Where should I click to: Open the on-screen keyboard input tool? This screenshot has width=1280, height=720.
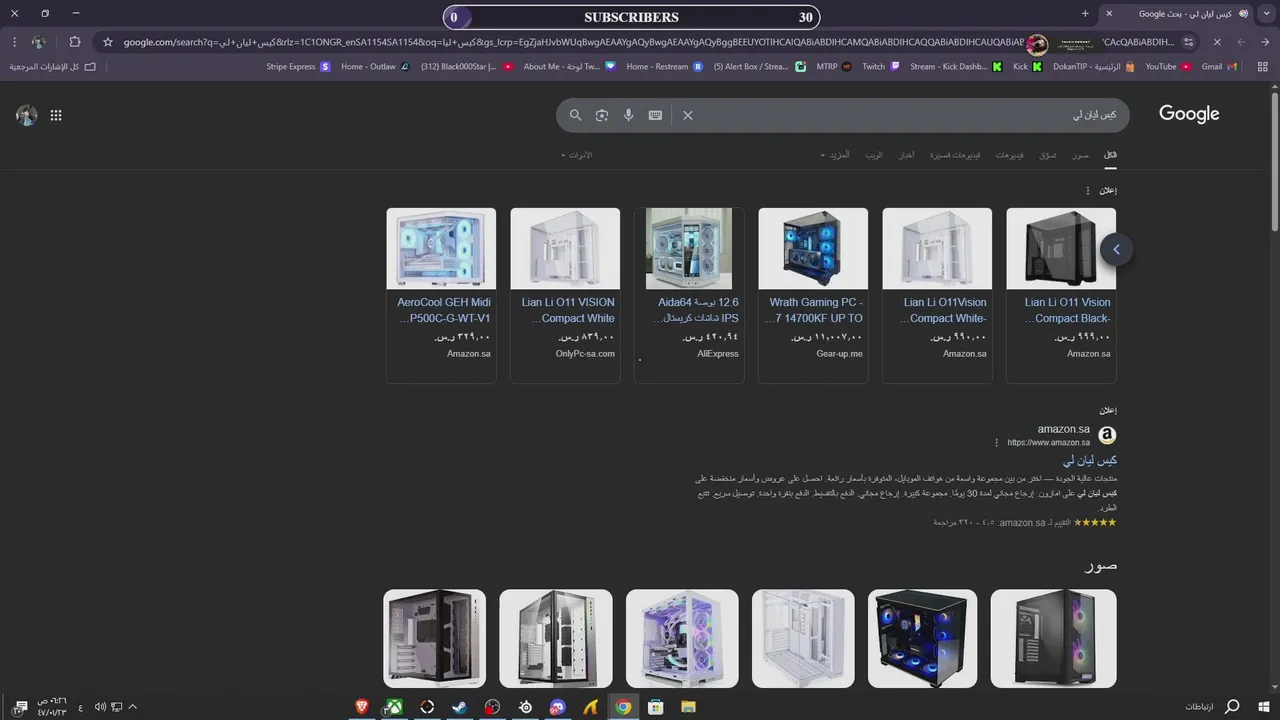655,115
